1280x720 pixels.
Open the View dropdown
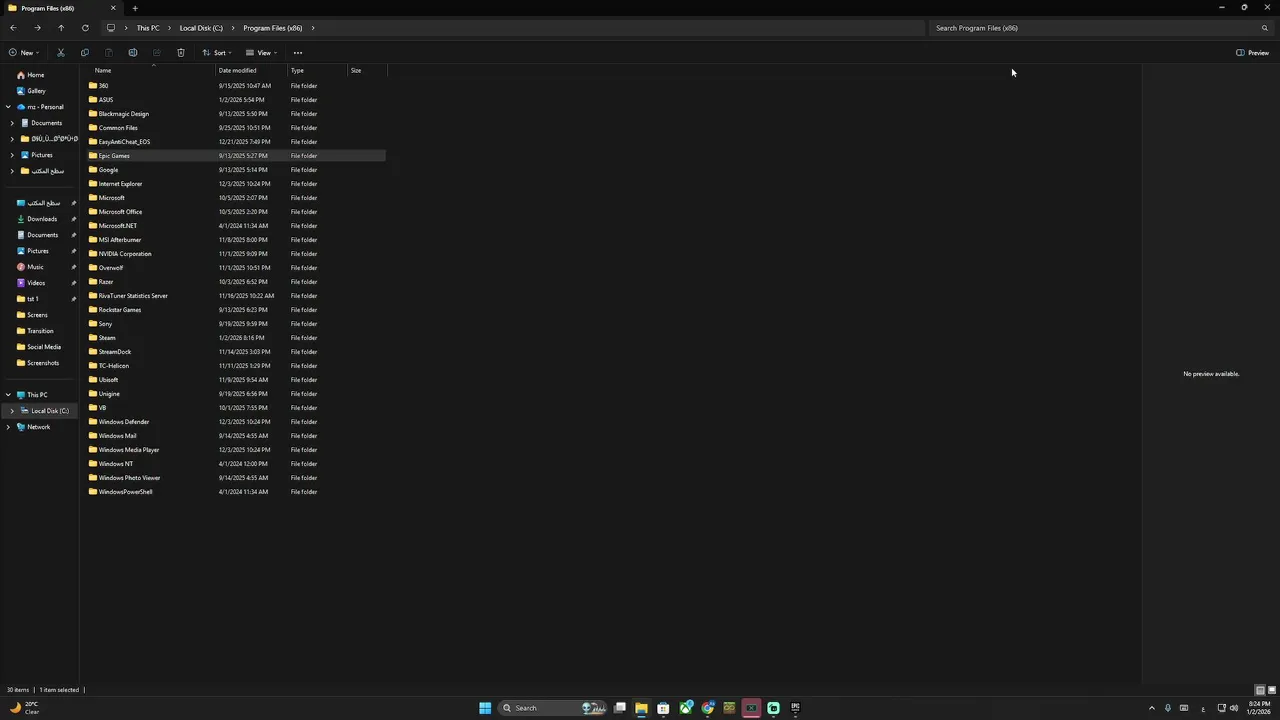coord(262,53)
